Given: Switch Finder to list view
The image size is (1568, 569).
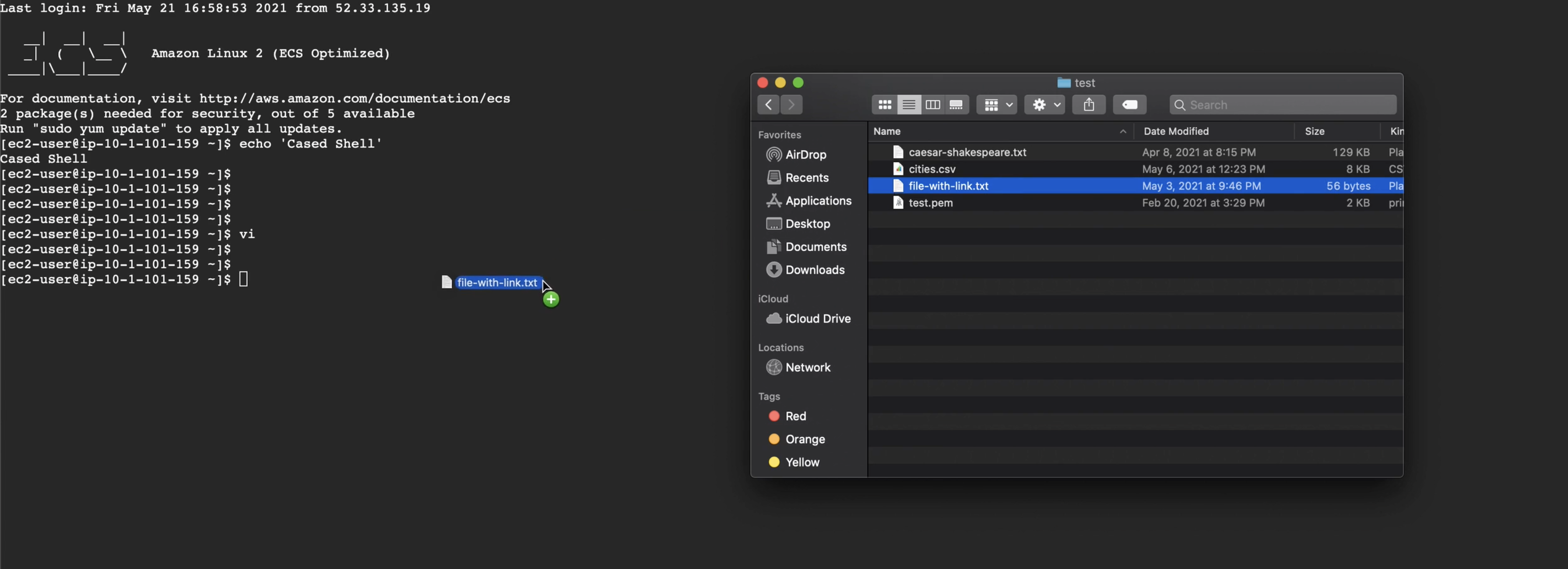Looking at the screenshot, I should (908, 105).
